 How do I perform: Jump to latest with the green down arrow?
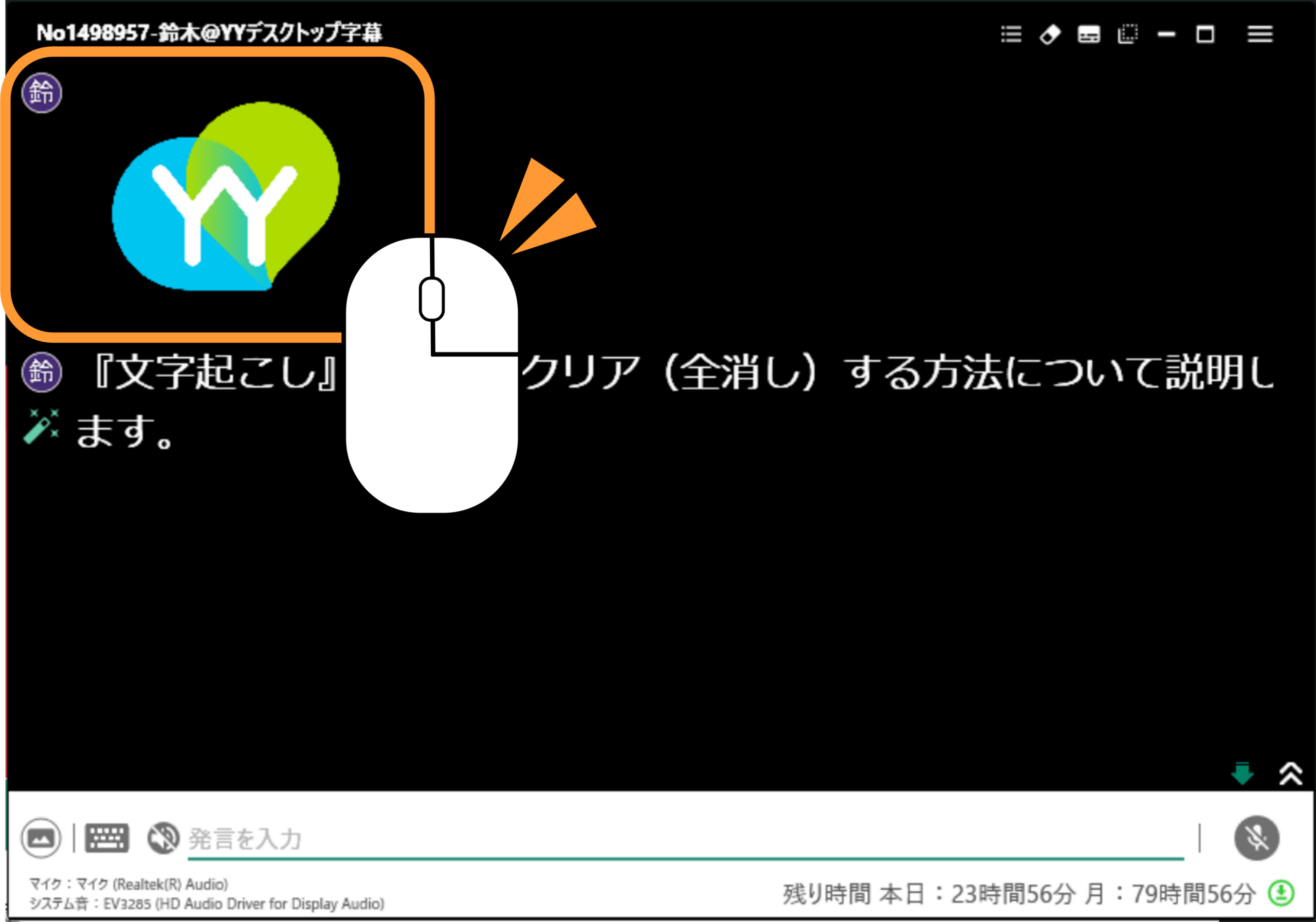pos(1242,773)
